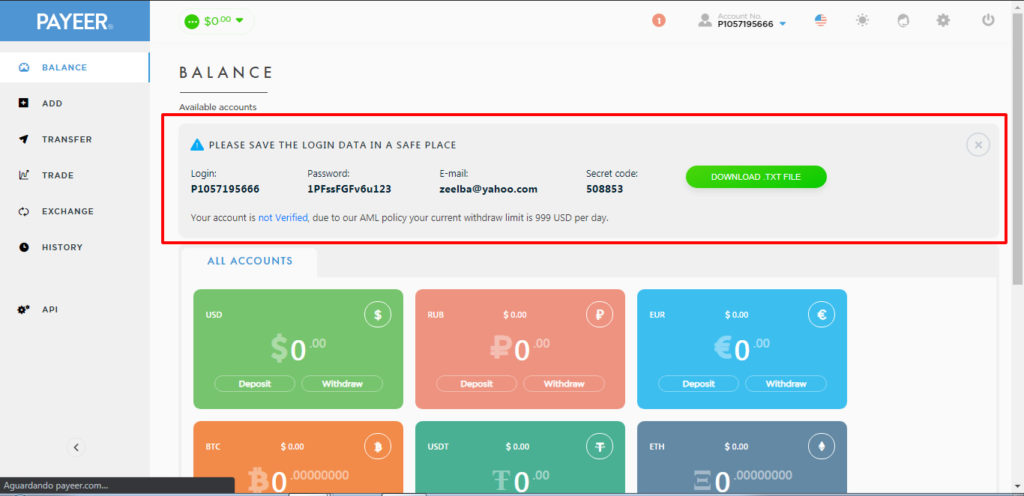Viewport: 1024px width, 496px height.
Task: Click the ruble icon on RUB card
Action: (600, 315)
